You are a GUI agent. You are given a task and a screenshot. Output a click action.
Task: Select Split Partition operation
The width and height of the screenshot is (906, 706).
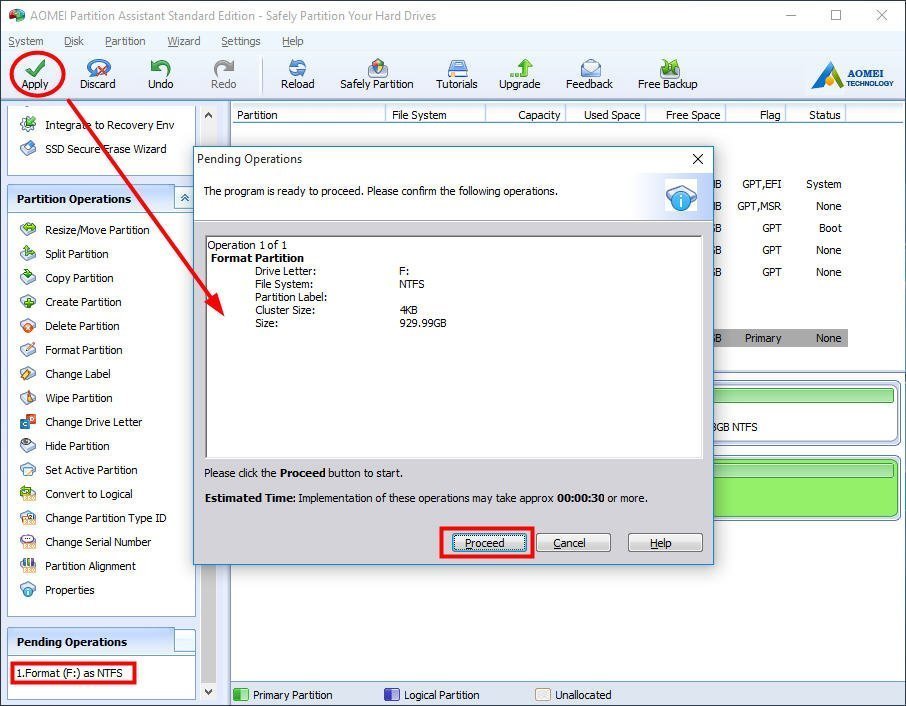click(64, 254)
